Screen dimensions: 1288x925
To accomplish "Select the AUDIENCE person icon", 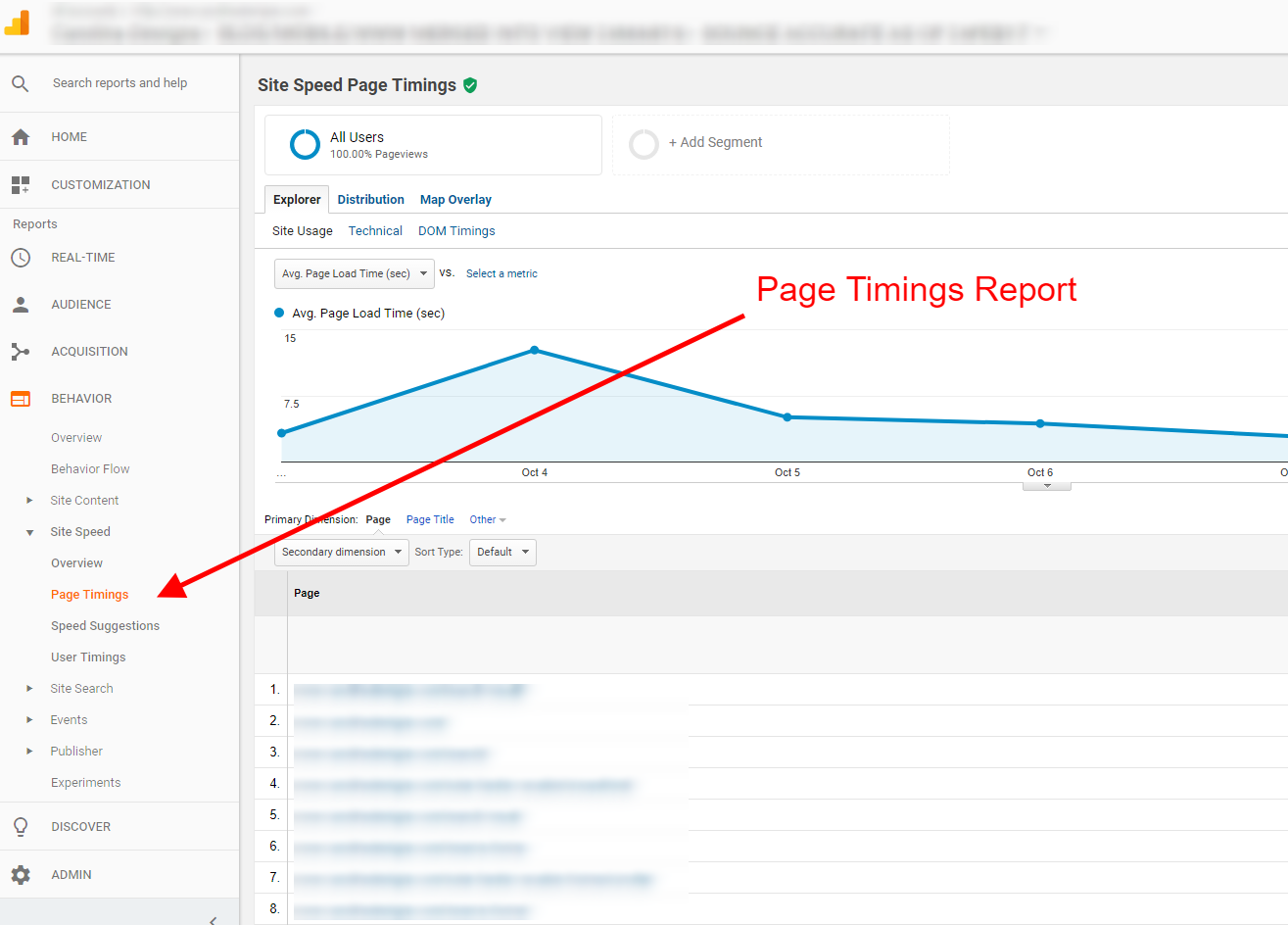I will [20, 304].
